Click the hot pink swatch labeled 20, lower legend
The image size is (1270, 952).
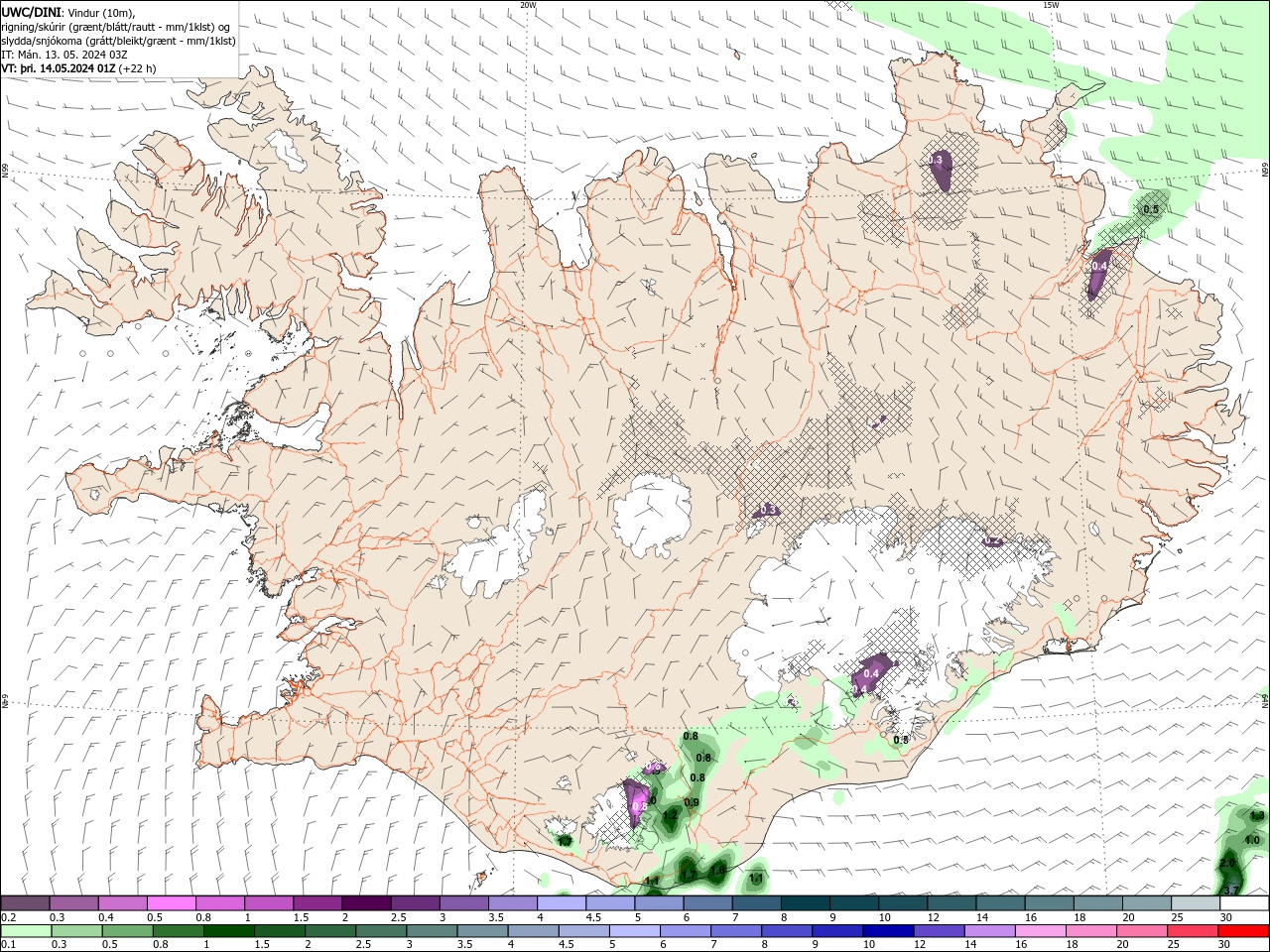pos(1140,931)
